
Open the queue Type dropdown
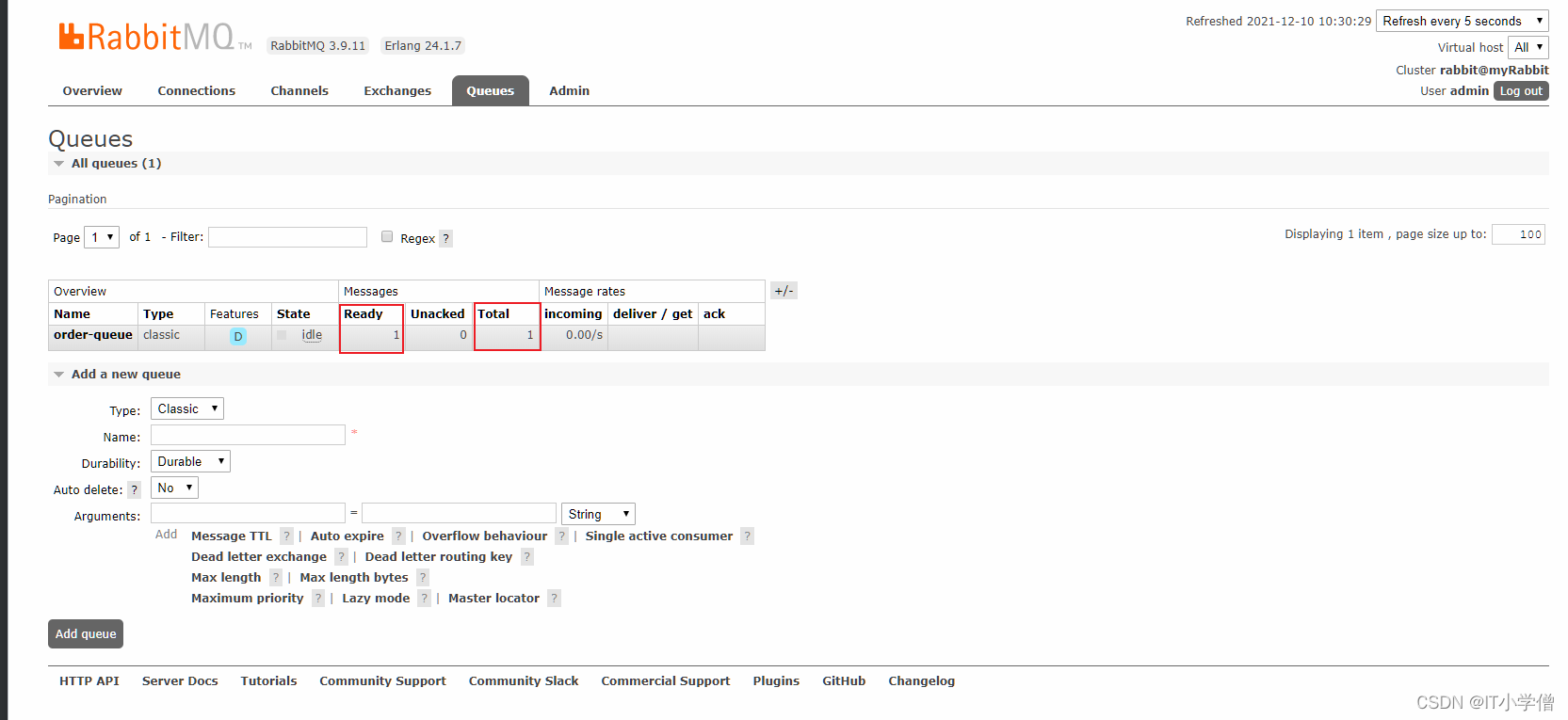[187, 408]
